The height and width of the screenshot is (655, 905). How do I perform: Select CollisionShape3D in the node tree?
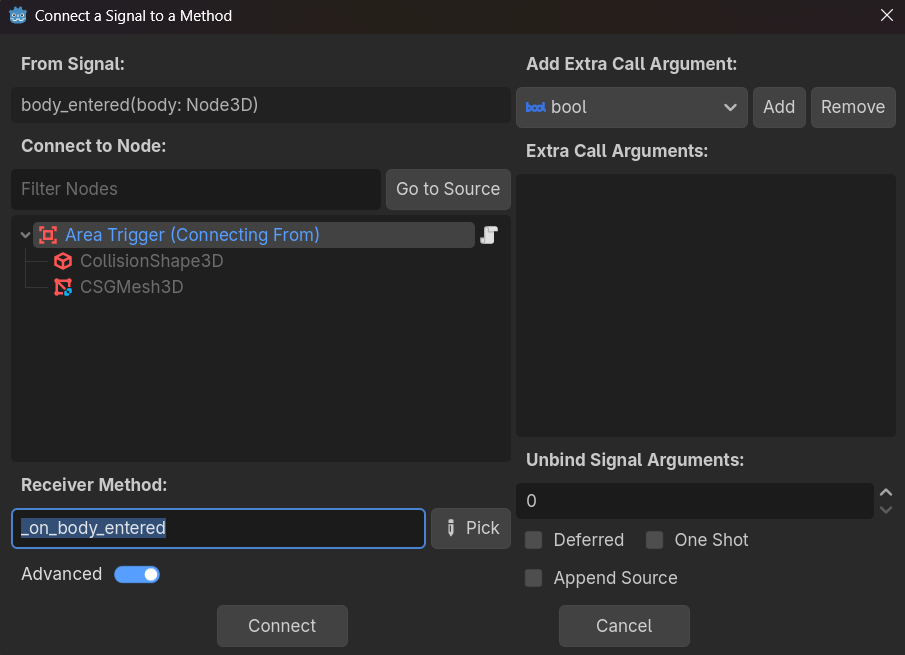[x=151, y=261]
